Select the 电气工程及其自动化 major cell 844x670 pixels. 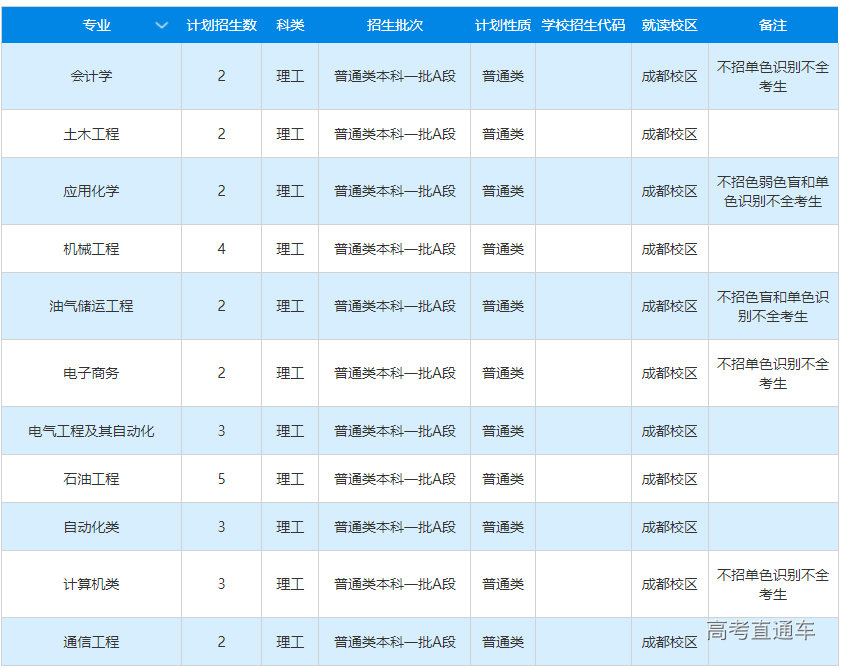coord(91,431)
